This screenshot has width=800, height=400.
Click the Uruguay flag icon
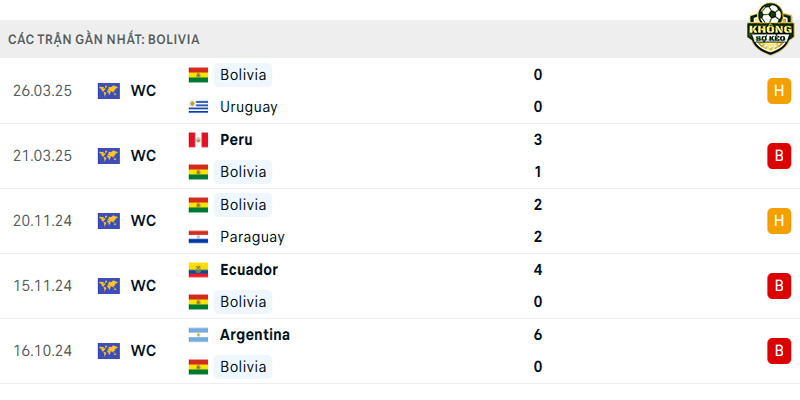(198, 107)
